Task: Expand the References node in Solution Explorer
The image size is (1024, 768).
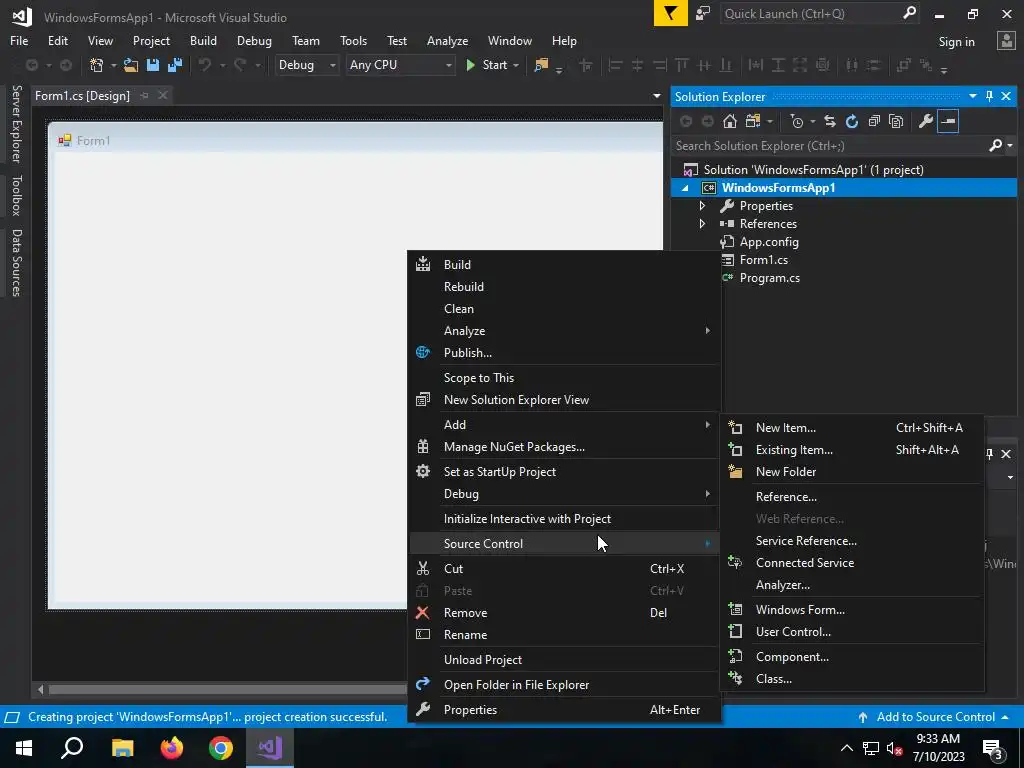Action: pos(702,223)
